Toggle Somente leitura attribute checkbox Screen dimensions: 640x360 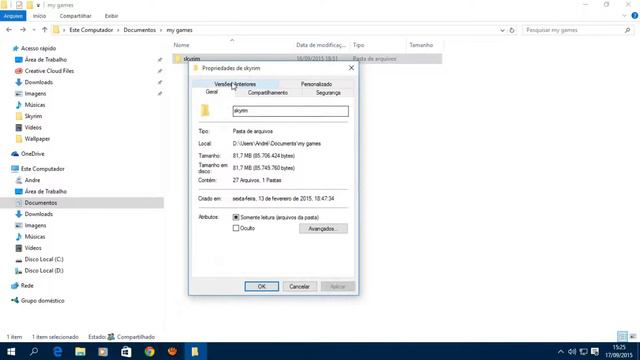(x=236, y=218)
